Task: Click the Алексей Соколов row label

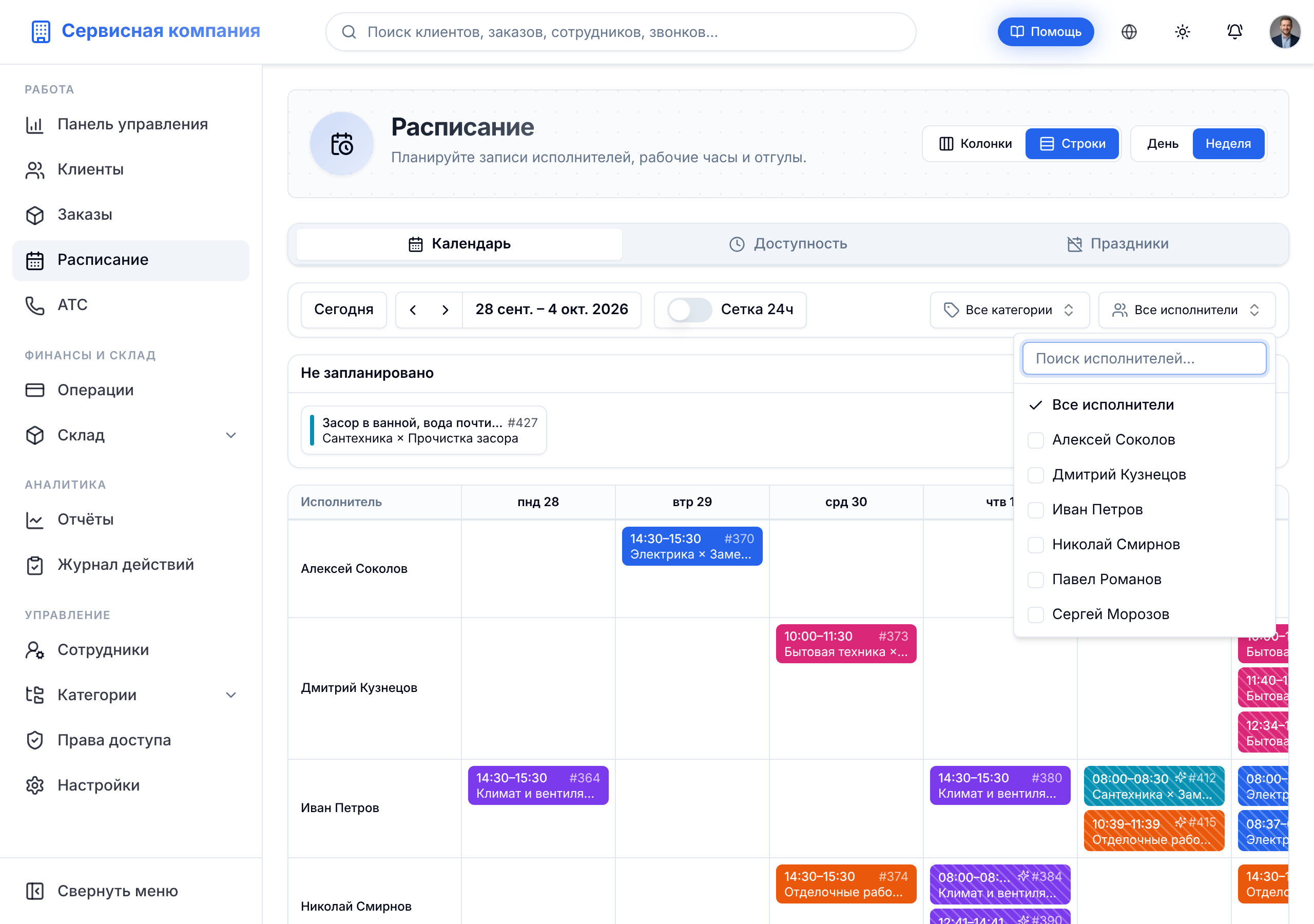Action: coord(354,568)
